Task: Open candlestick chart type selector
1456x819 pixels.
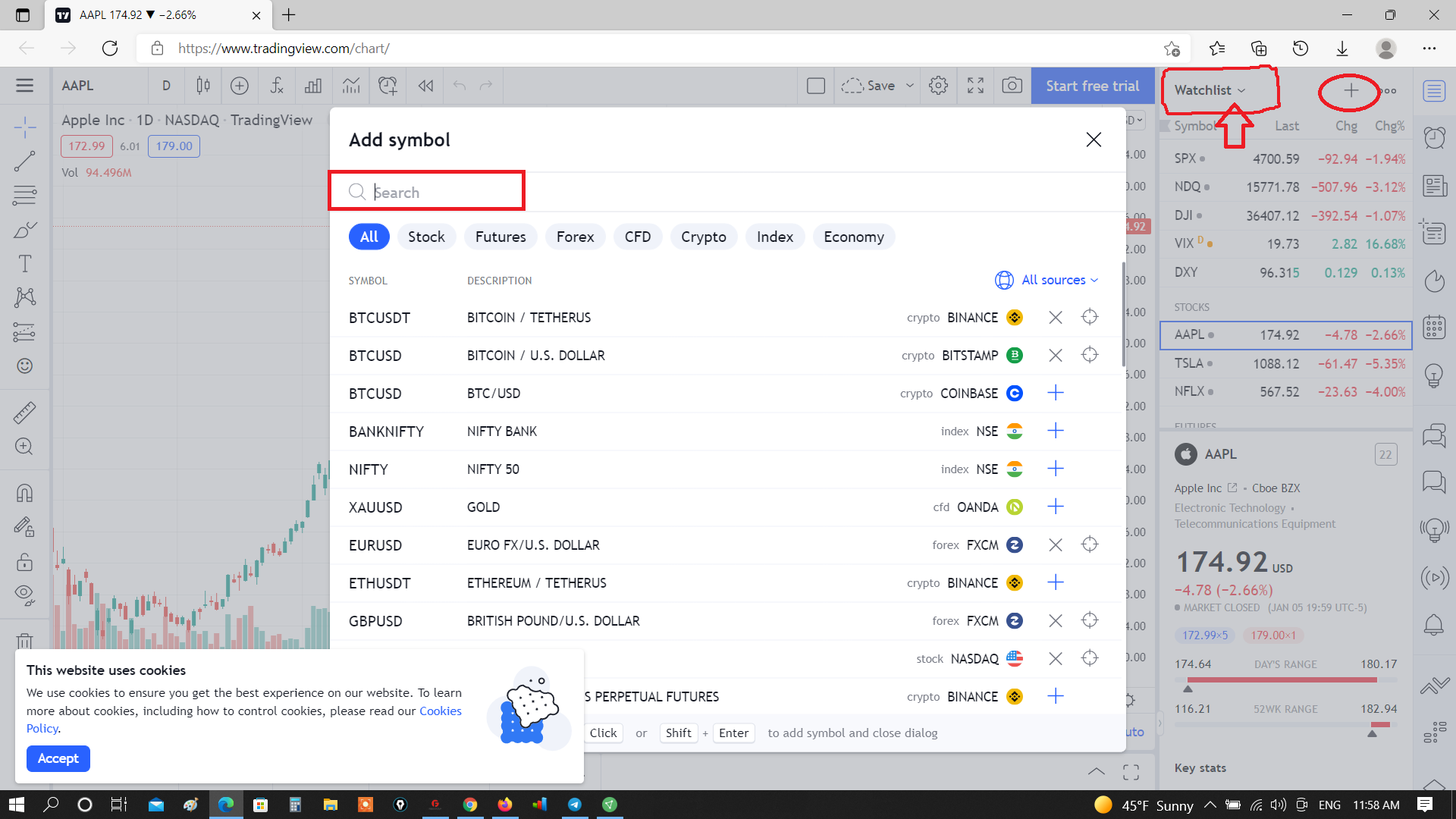Action: click(202, 86)
